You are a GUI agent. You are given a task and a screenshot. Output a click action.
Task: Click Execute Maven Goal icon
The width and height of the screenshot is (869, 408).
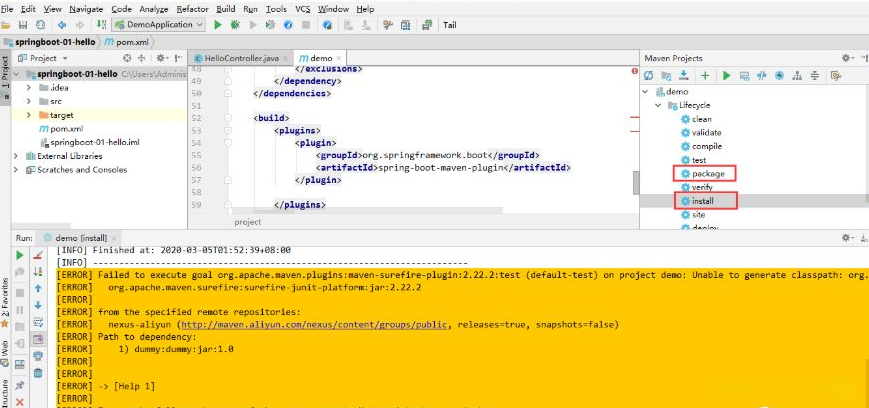point(745,76)
